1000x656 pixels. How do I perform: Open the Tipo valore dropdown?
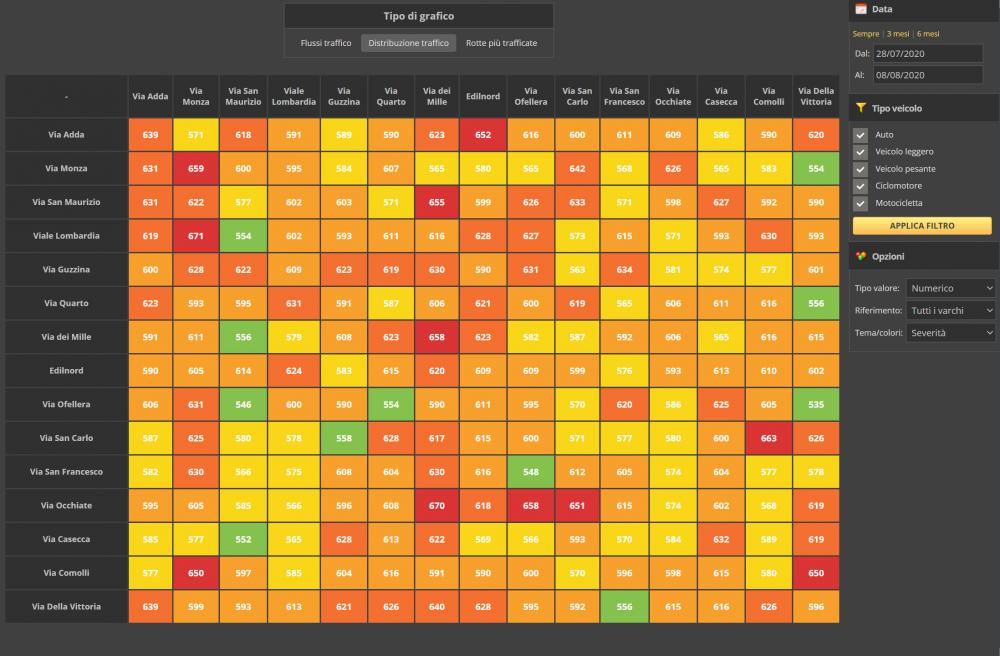[x=950, y=288]
